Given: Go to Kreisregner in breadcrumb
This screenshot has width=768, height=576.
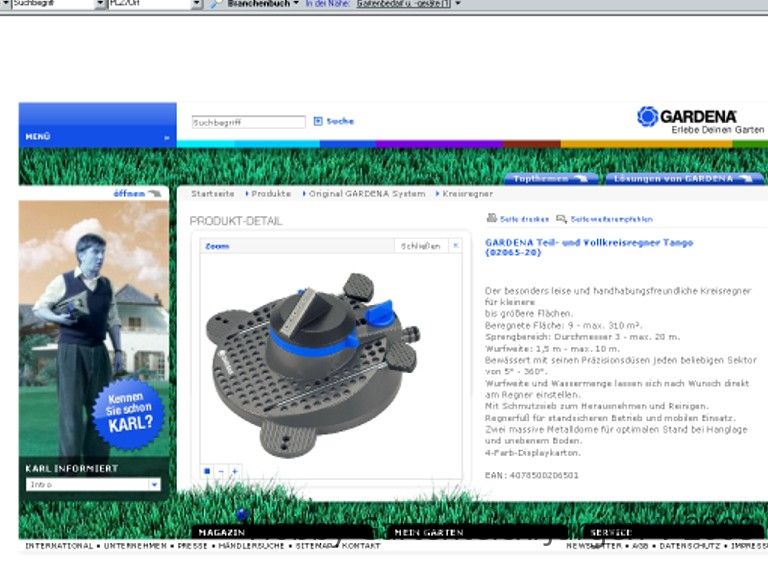Looking at the screenshot, I should pyautogui.click(x=467, y=194).
